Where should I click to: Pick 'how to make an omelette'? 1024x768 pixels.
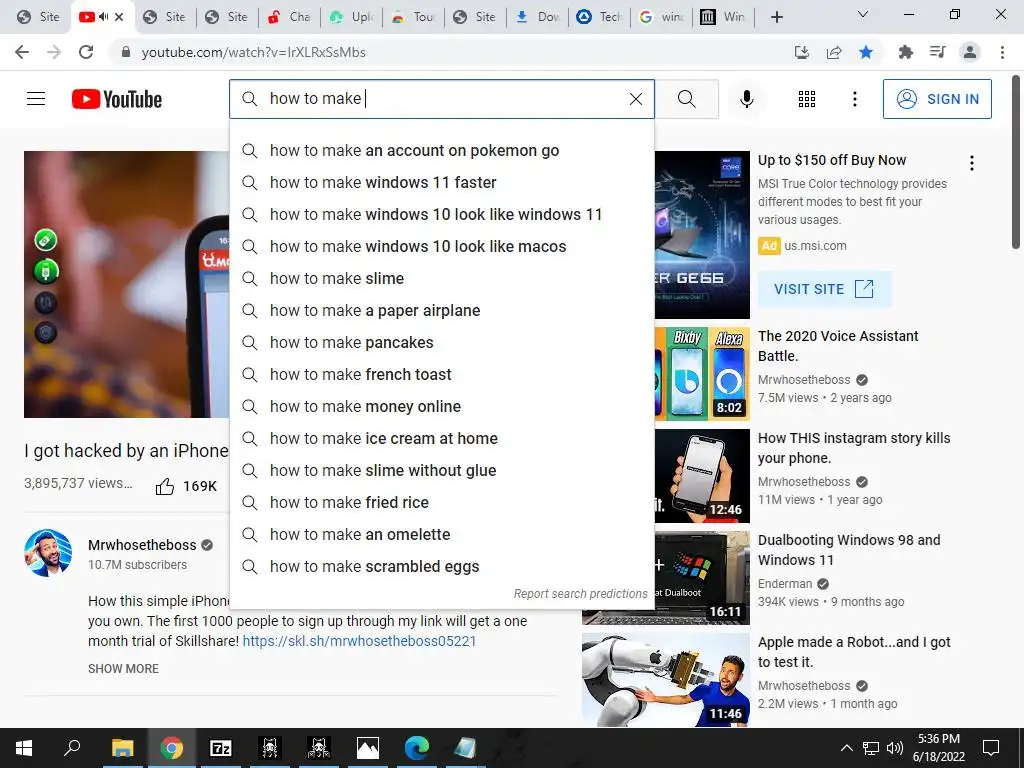pos(441,534)
